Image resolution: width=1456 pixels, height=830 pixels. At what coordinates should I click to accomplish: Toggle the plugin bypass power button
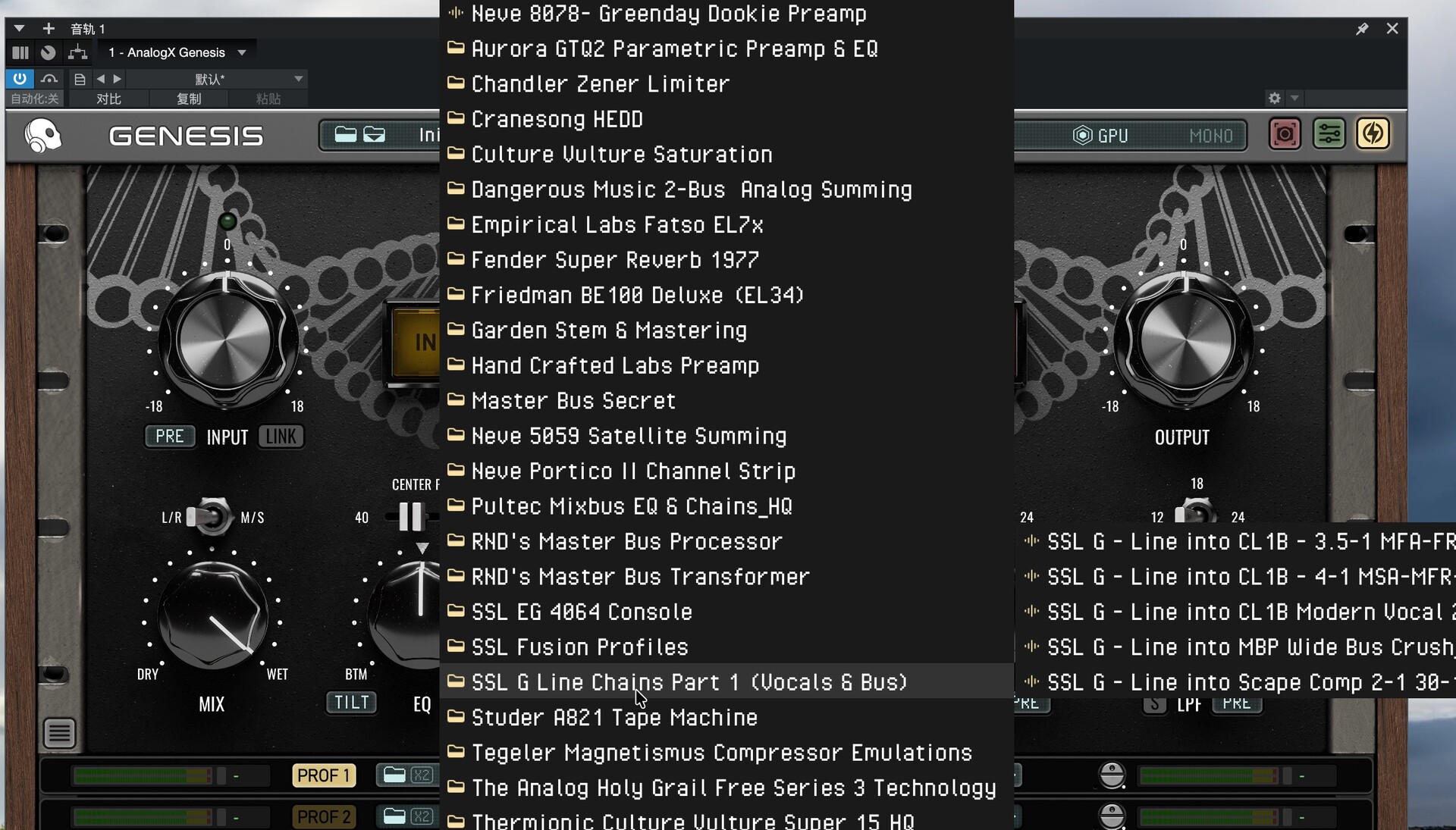[x=20, y=79]
